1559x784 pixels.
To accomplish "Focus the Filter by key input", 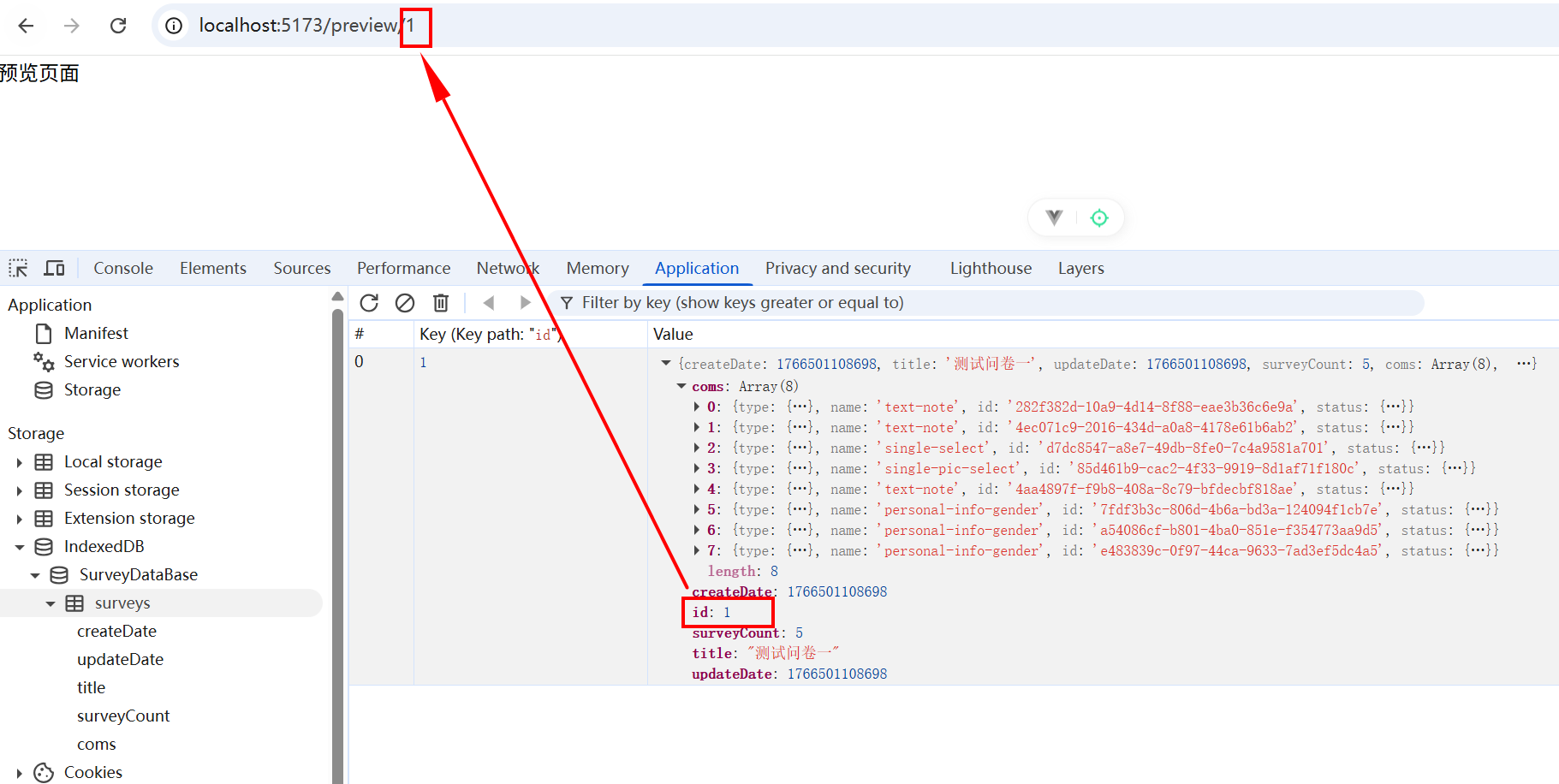I will point(989,302).
